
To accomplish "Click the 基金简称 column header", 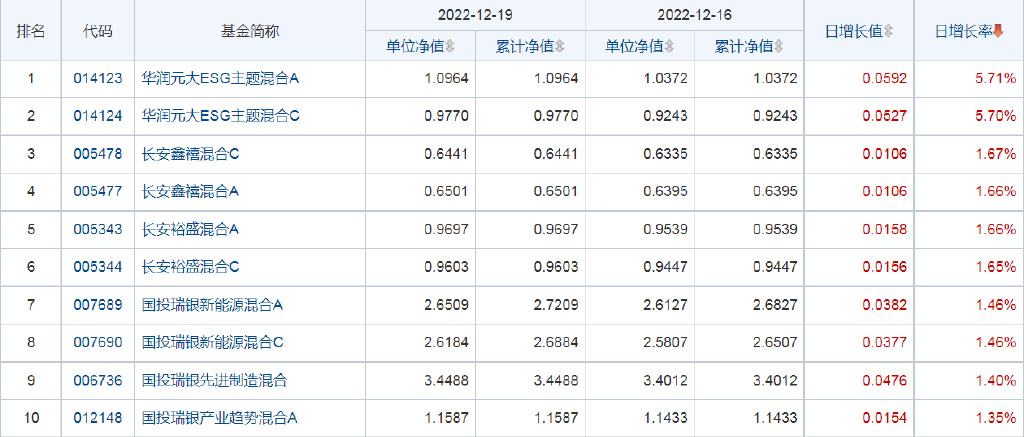I will pyautogui.click(x=249, y=31).
